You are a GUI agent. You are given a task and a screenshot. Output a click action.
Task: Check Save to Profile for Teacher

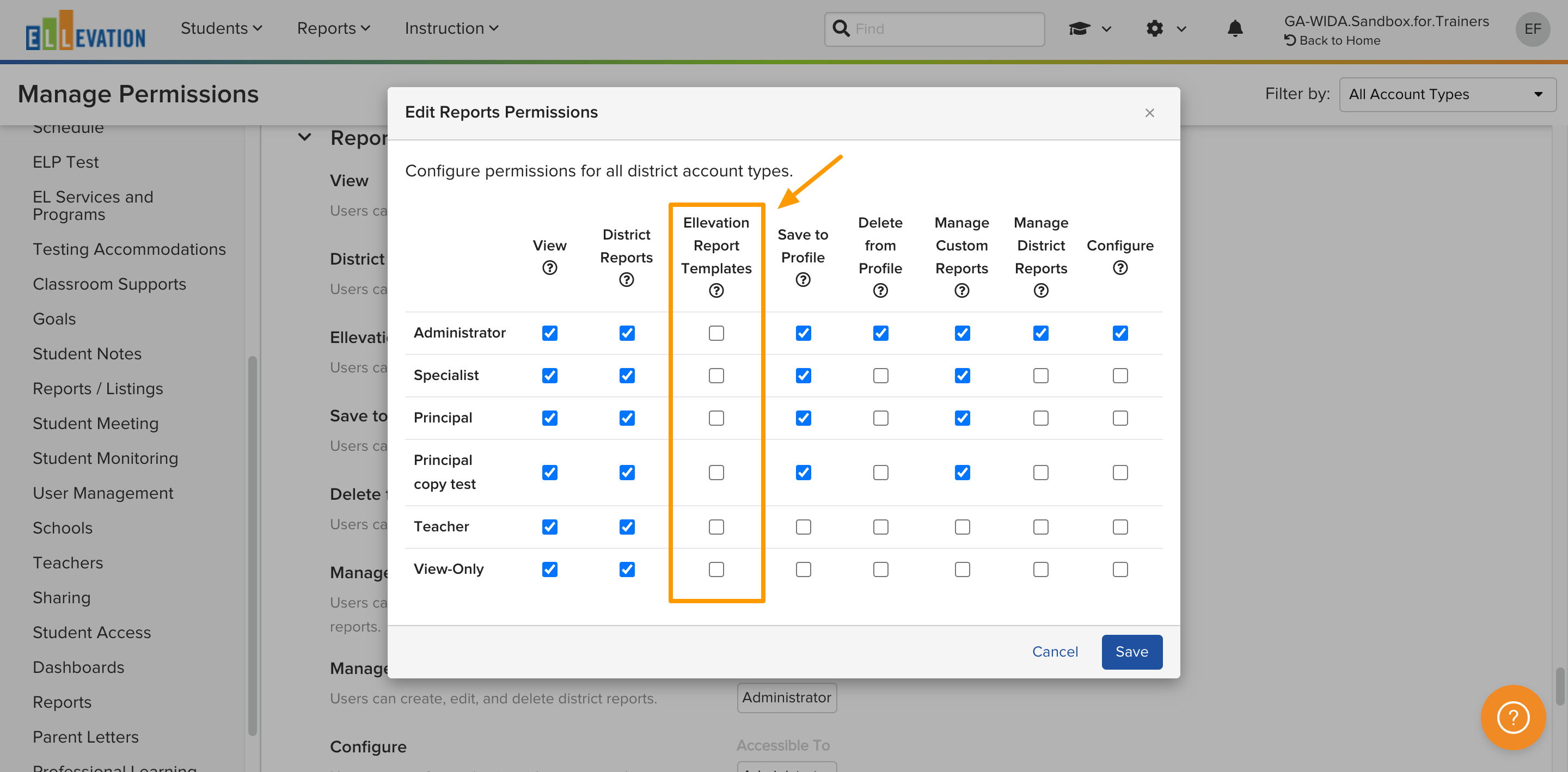[x=803, y=526]
